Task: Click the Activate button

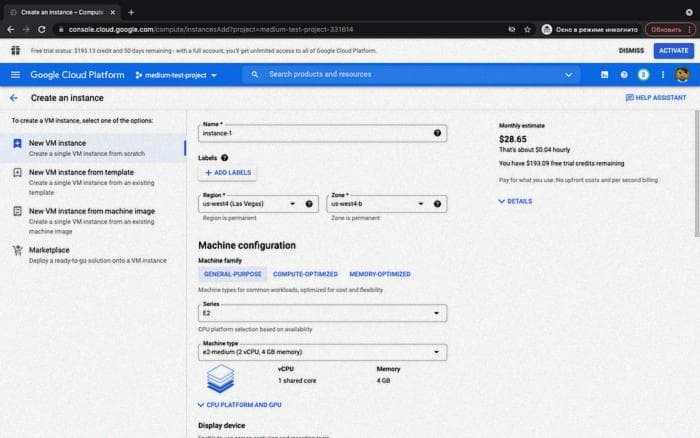Action: coord(674,50)
